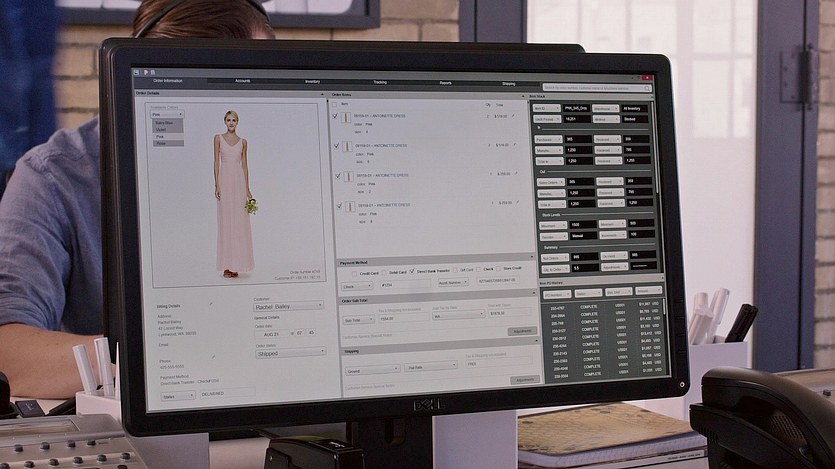The height and width of the screenshot is (469, 835).
Task: Toggle the select-all checkbox in the Item header
Action: click(x=333, y=104)
